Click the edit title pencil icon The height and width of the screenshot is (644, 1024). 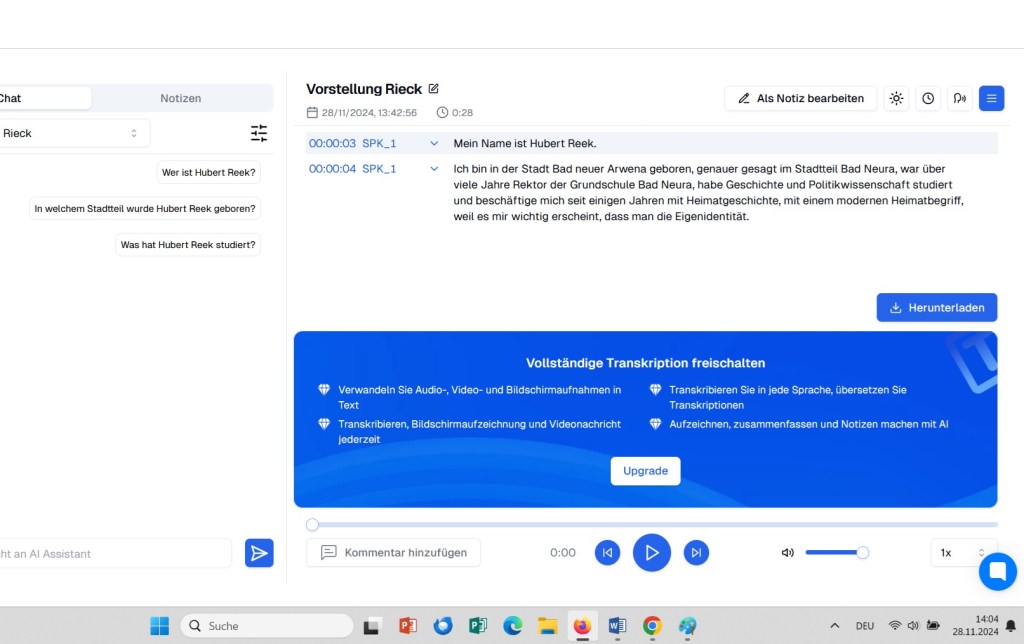click(x=434, y=89)
